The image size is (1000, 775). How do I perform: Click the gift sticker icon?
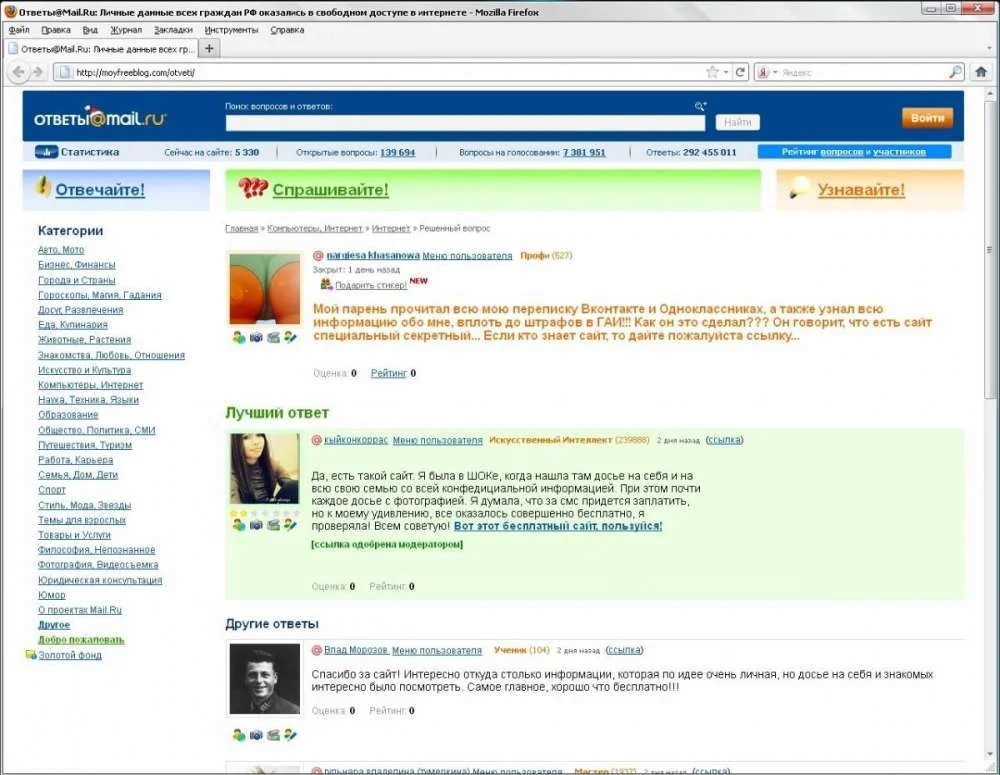pyautogui.click(x=327, y=284)
